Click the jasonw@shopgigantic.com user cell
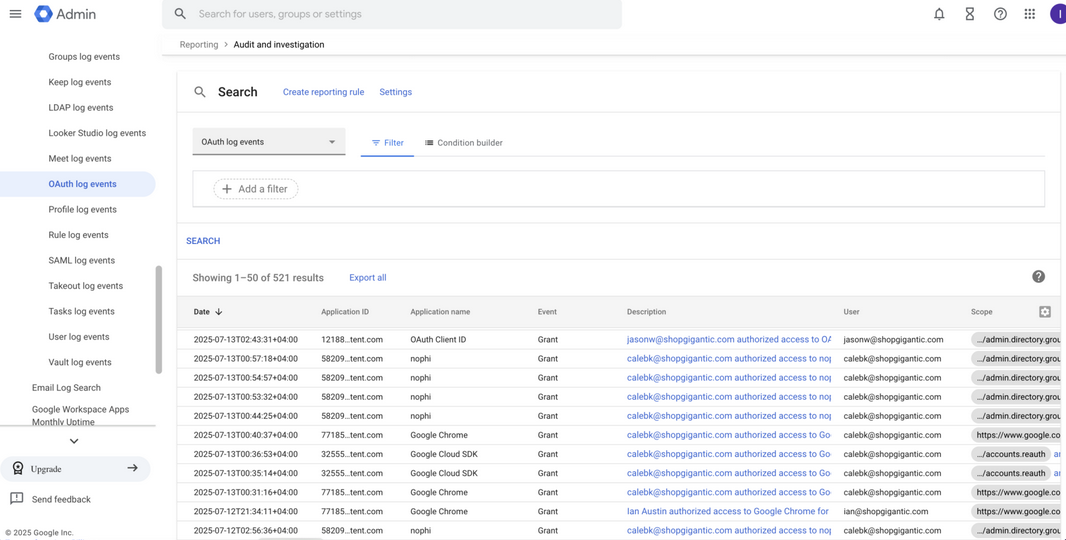 point(893,339)
